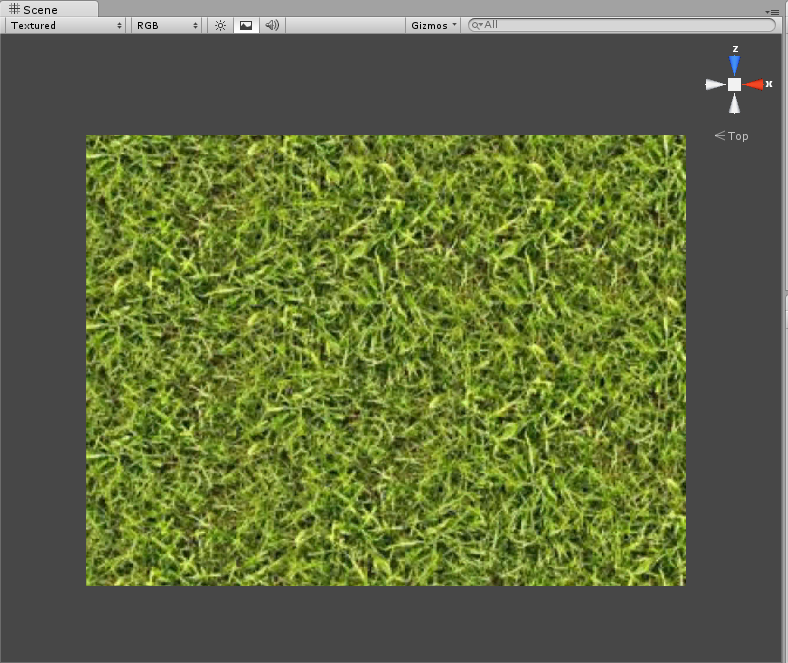
Task: Open the Textured draw mode dropdown
Action: click(66, 25)
